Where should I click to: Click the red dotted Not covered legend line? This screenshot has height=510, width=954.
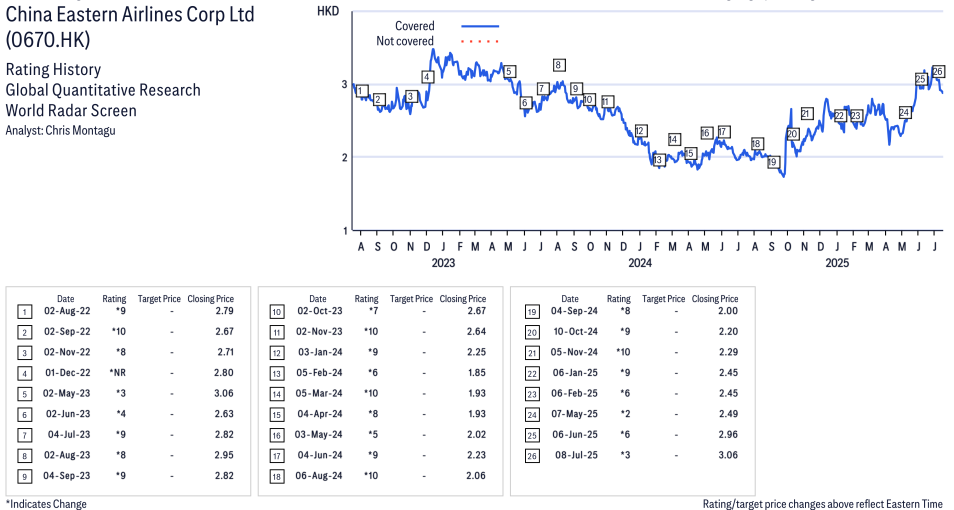[480, 41]
